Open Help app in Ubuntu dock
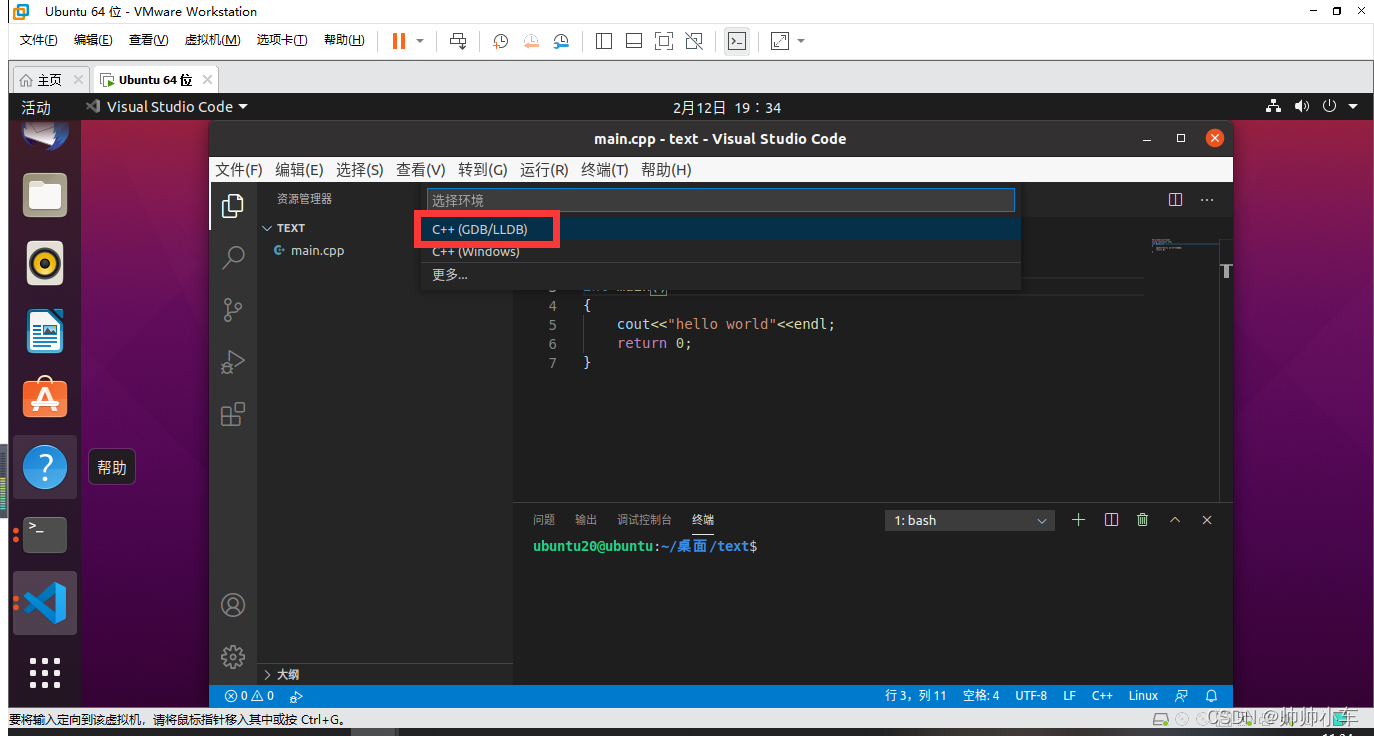This screenshot has height=736, width=1374. pos(45,467)
